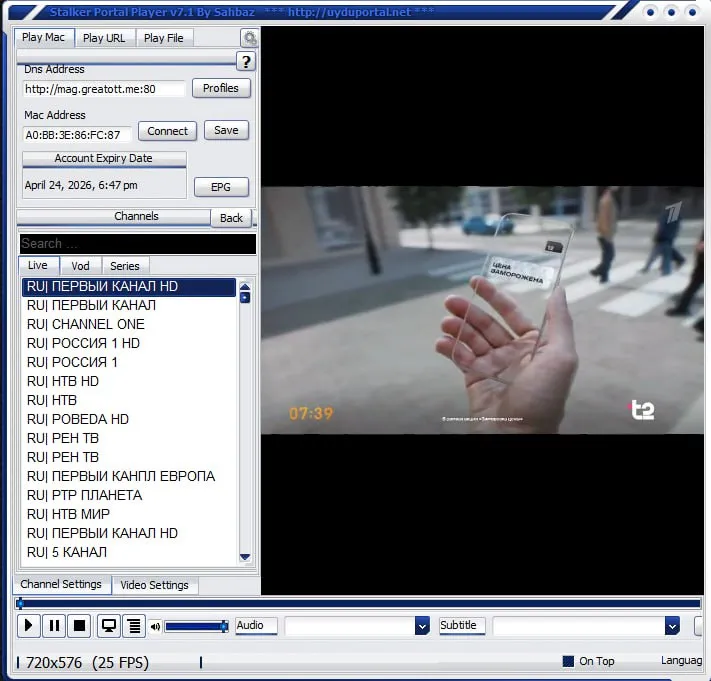Select the Vod tab

coord(80,266)
